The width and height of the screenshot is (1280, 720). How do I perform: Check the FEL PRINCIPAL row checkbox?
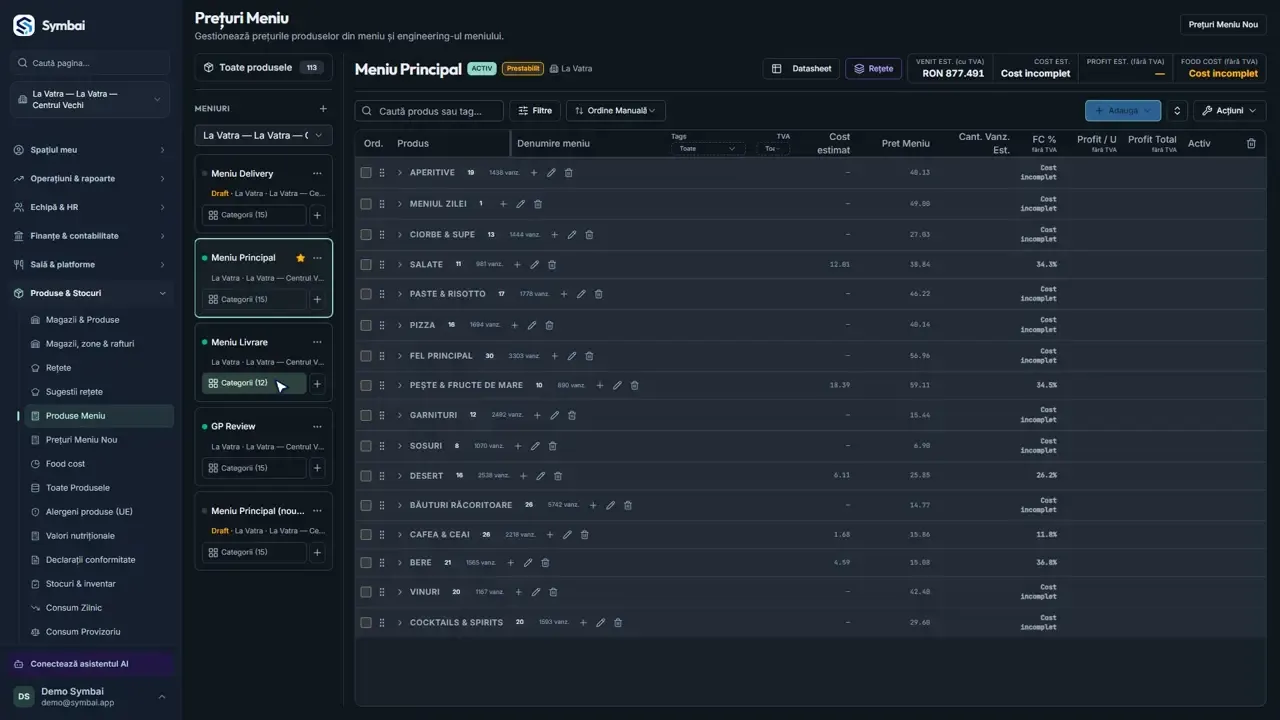[366, 356]
